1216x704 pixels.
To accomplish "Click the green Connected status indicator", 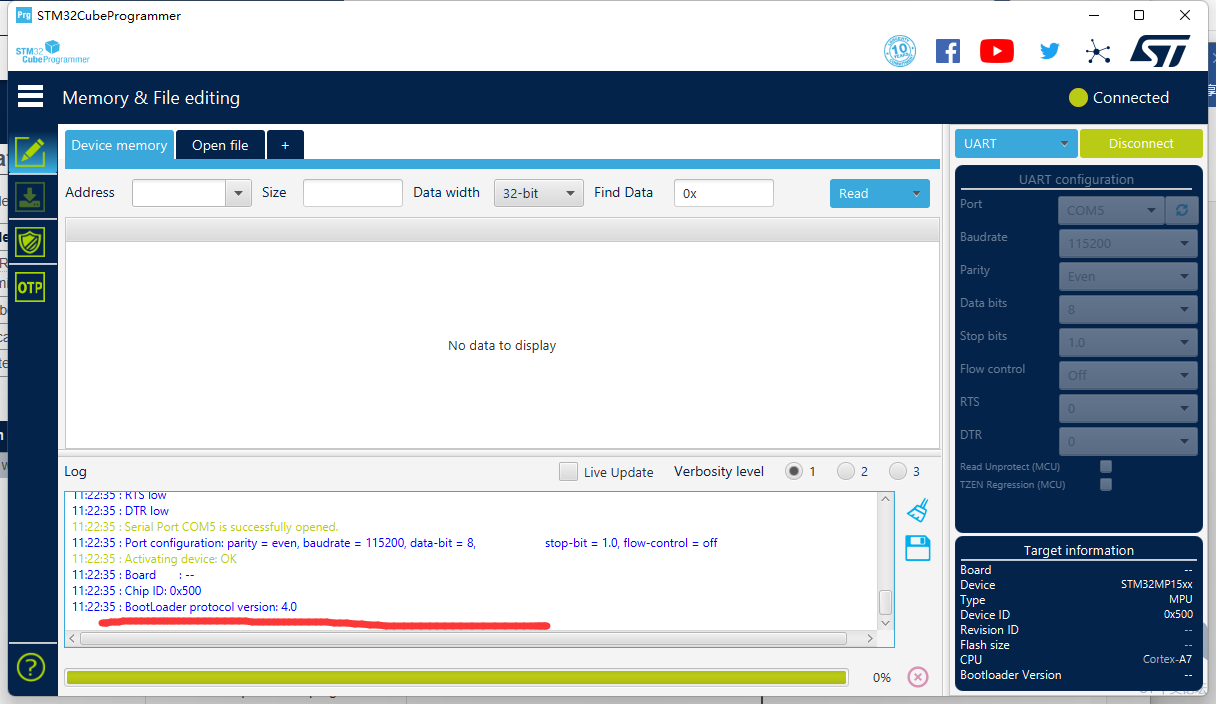I will pyautogui.click(x=1078, y=98).
